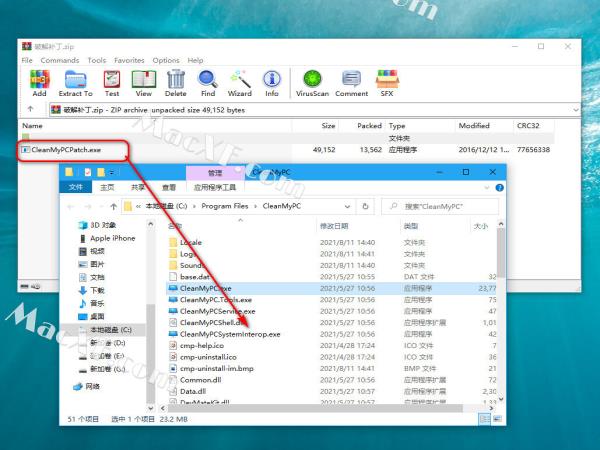The height and width of the screenshot is (450, 600).
Task: Expand the Explorer ribbon chevron
Action: click(x=487, y=188)
